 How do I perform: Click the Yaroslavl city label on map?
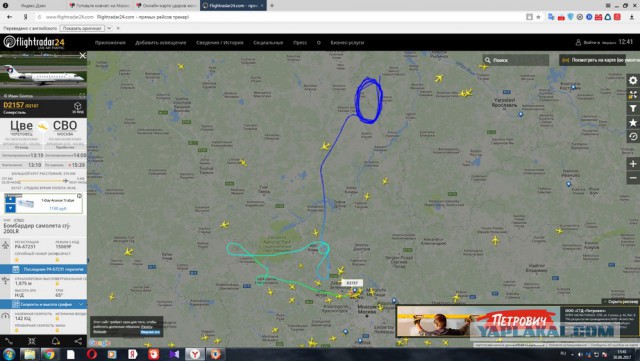pyautogui.click(x=504, y=103)
